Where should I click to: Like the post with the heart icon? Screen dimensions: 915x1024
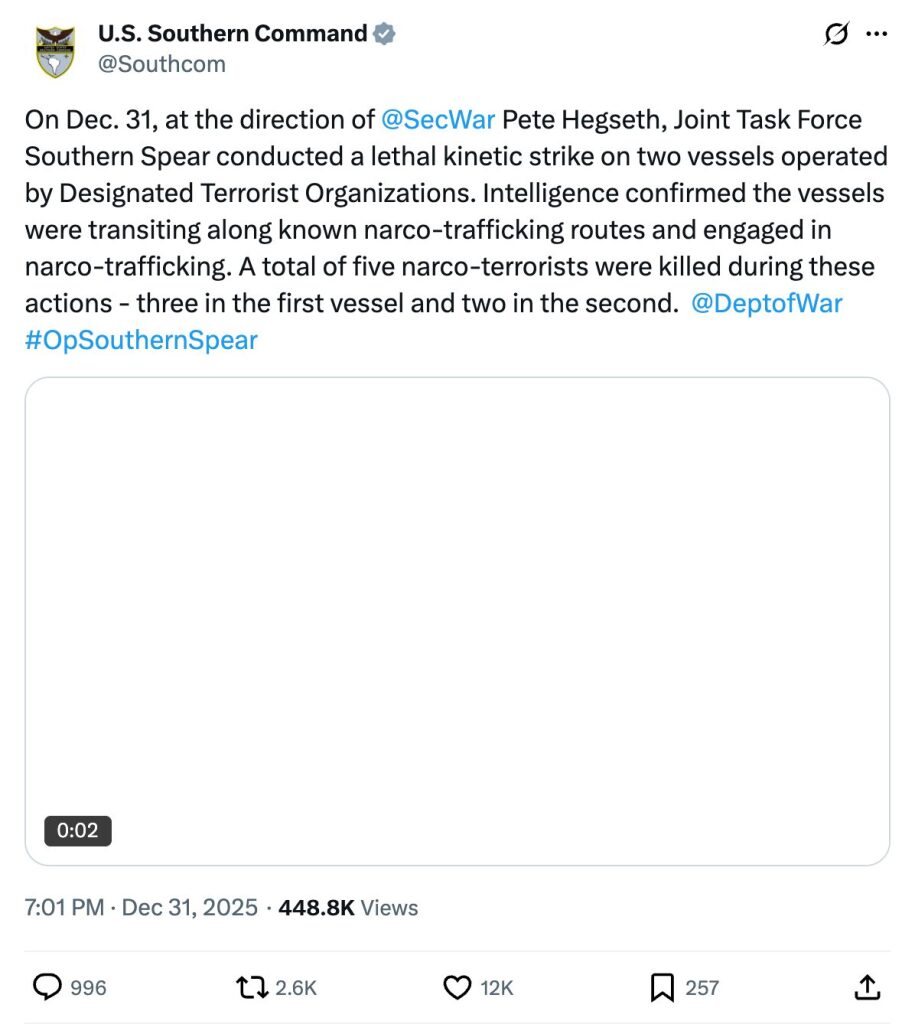point(456,987)
